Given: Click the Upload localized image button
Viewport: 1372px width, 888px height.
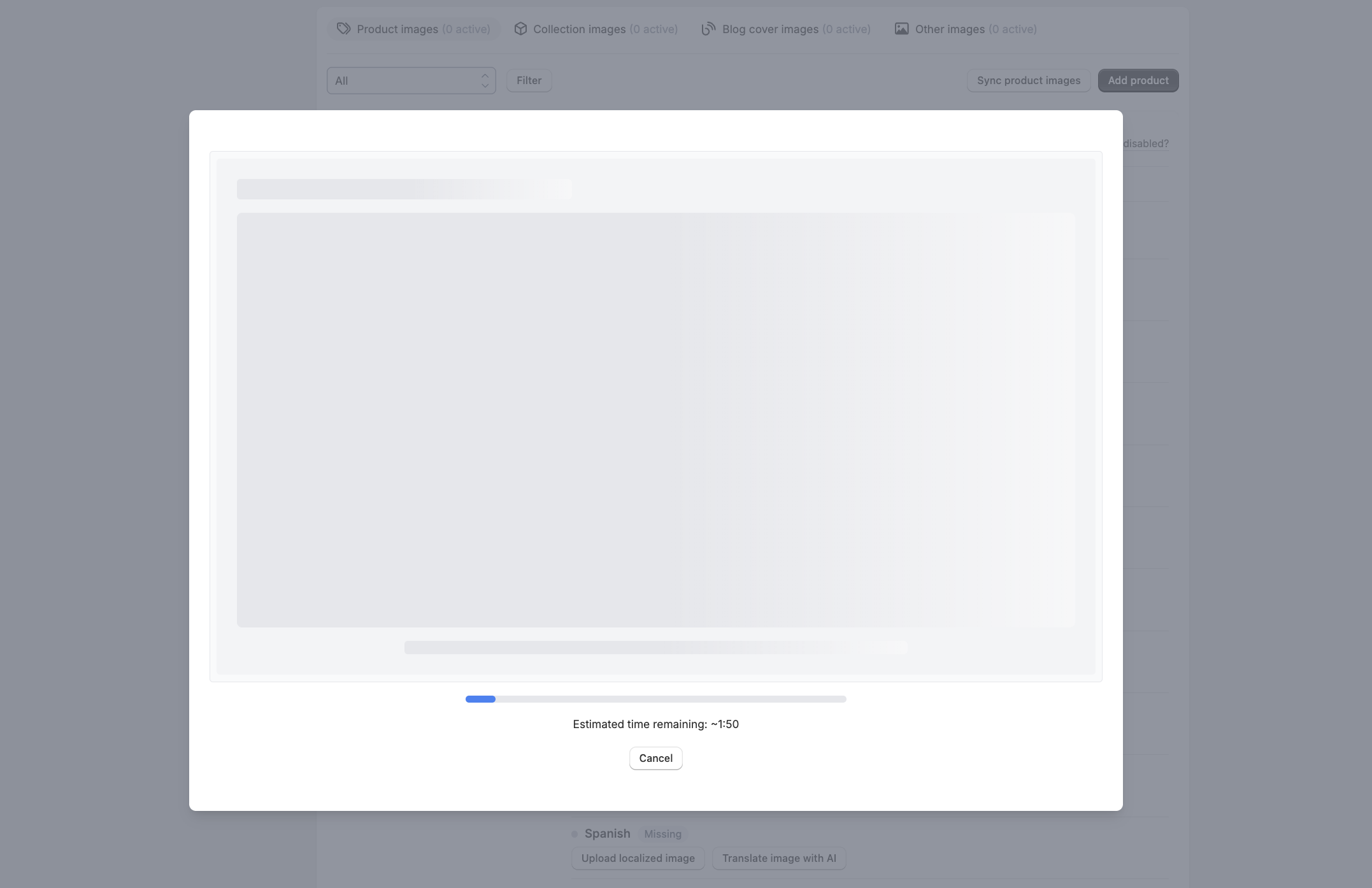Looking at the screenshot, I should (638, 858).
